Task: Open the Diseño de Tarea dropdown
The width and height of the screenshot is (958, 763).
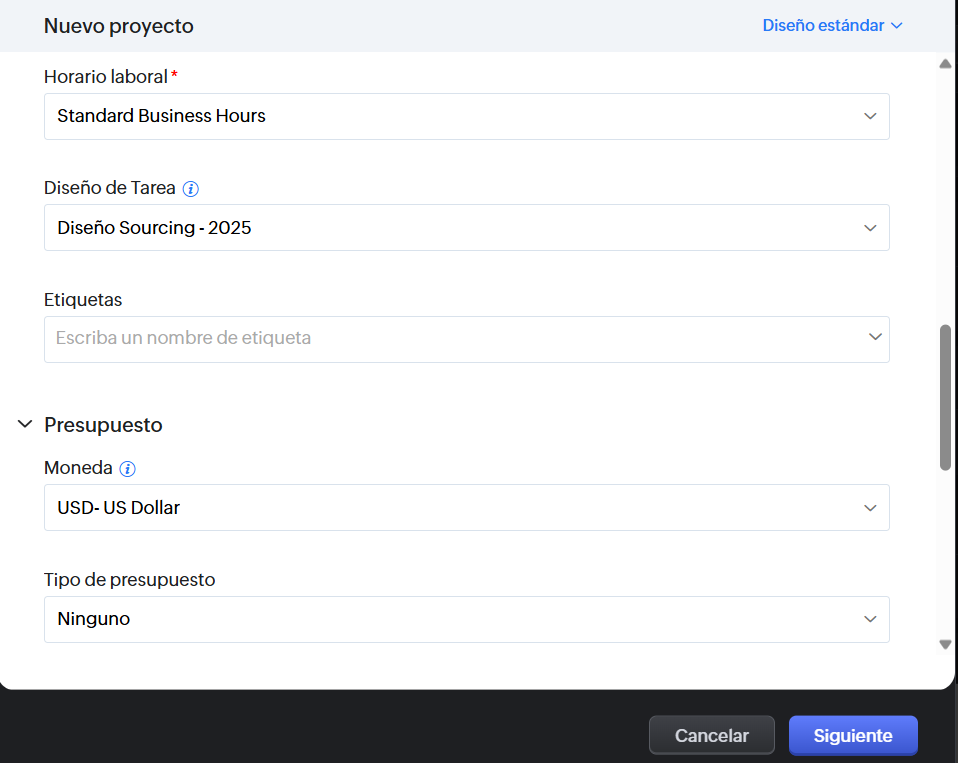Action: click(466, 228)
